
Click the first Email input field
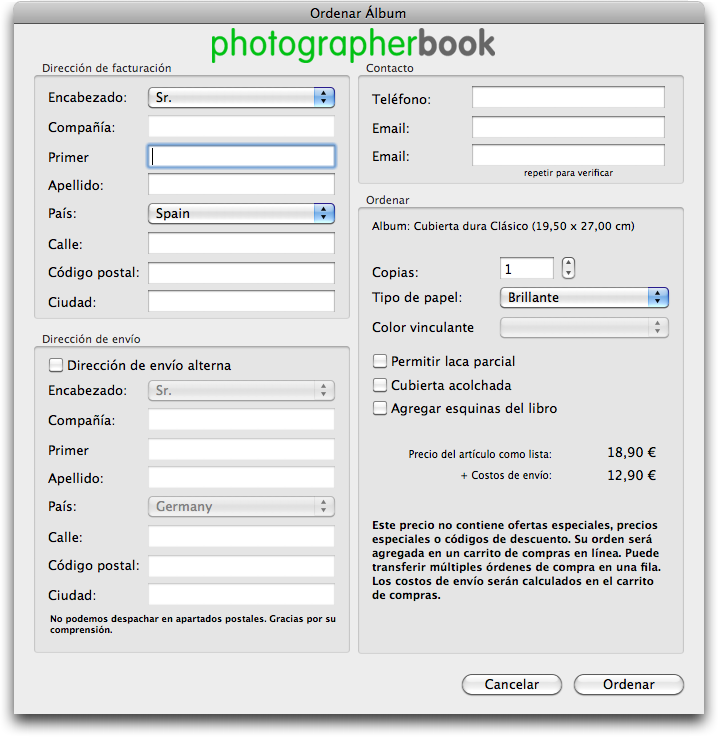(568, 127)
